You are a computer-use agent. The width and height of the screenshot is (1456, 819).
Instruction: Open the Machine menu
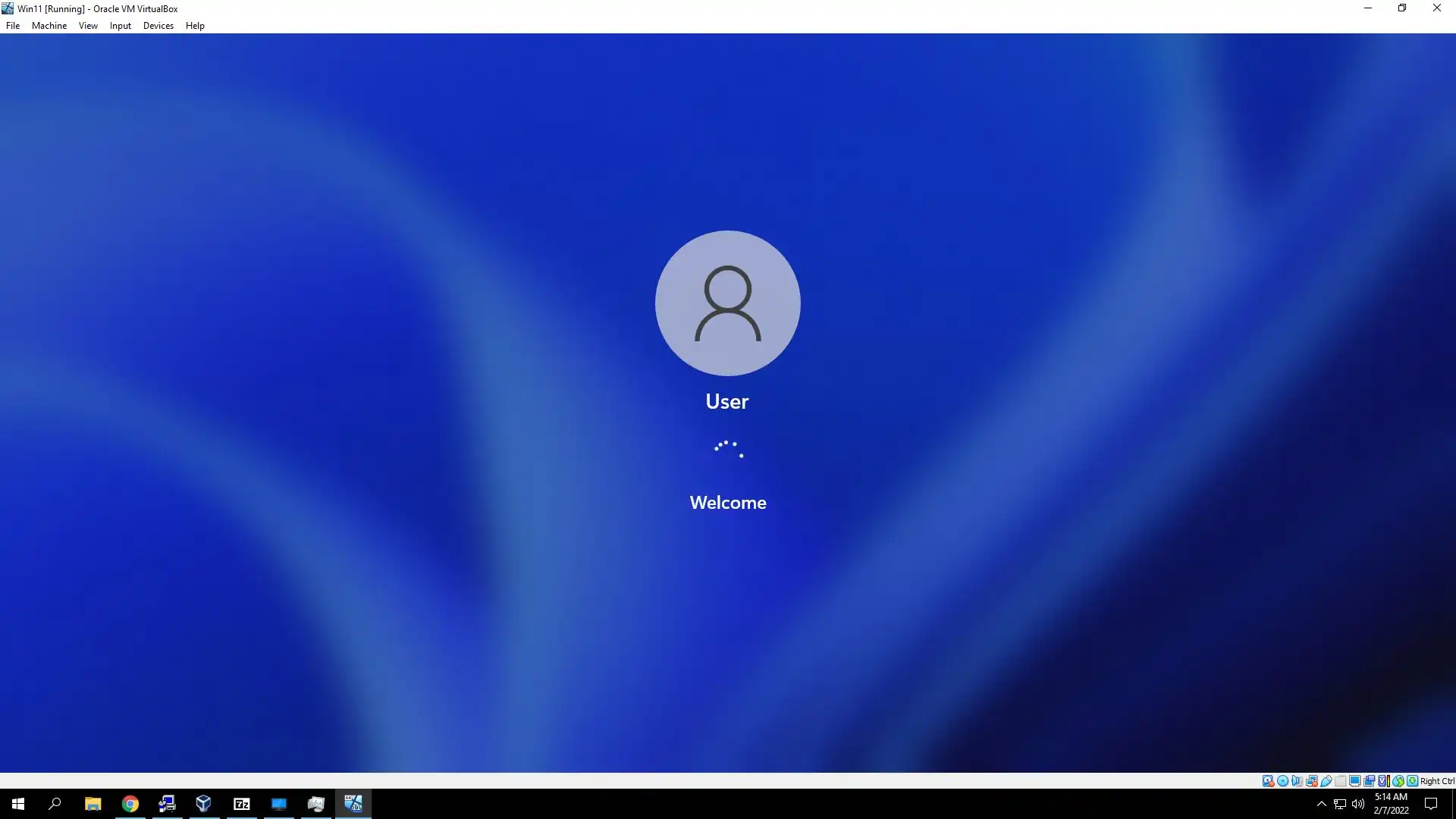click(49, 26)
